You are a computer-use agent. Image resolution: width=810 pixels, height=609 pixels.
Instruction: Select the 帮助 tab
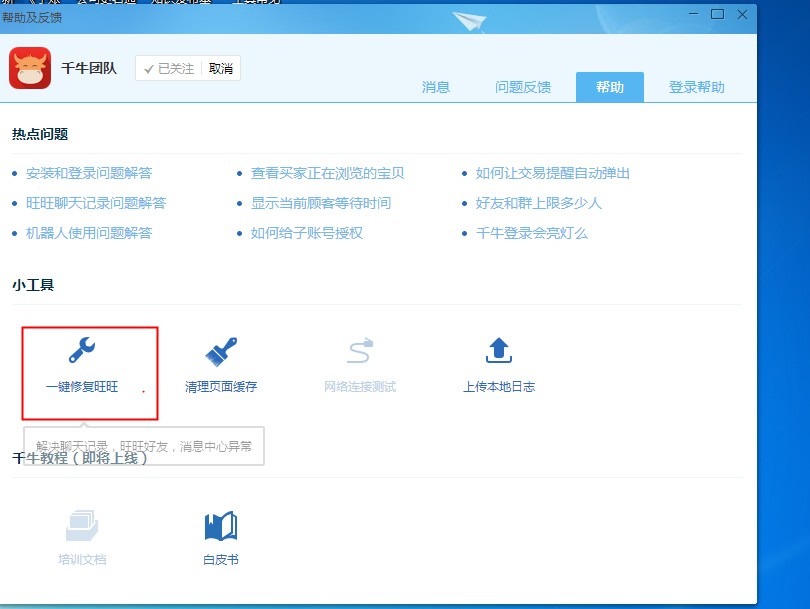pyautogui.click(x=610, y=87)
